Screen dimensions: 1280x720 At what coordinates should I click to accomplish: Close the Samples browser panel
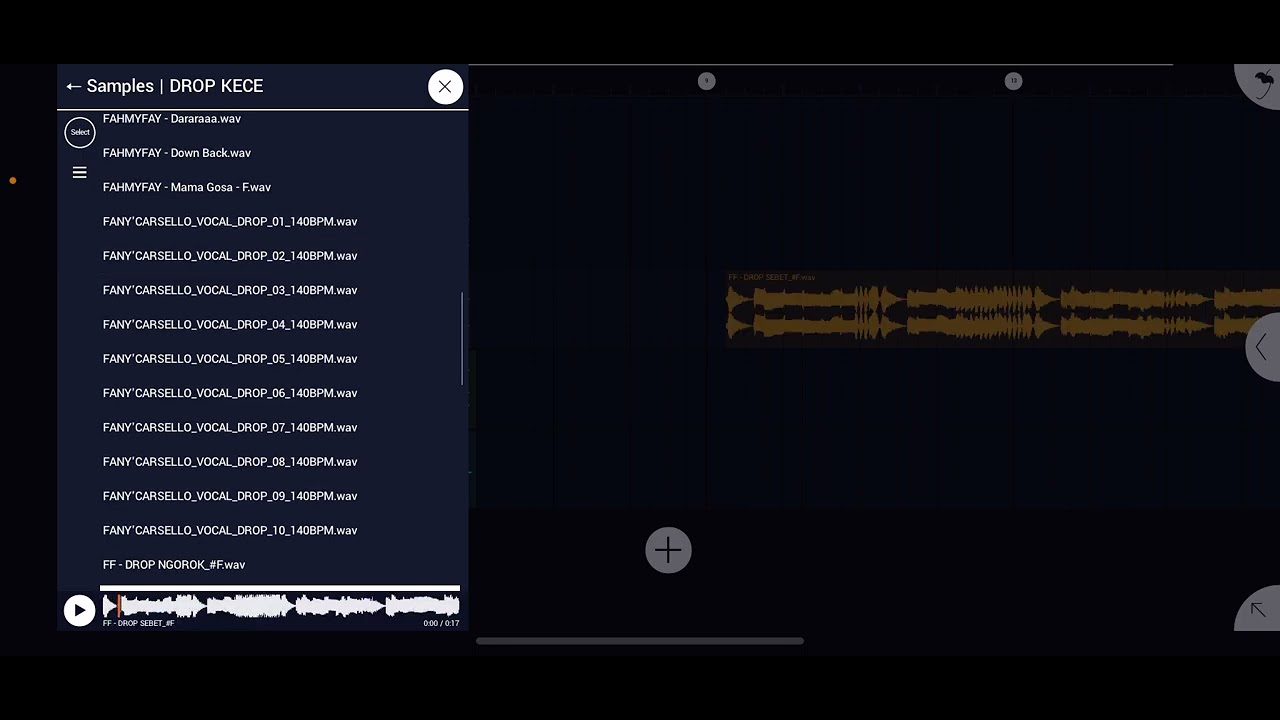click(x=445, y=87)
